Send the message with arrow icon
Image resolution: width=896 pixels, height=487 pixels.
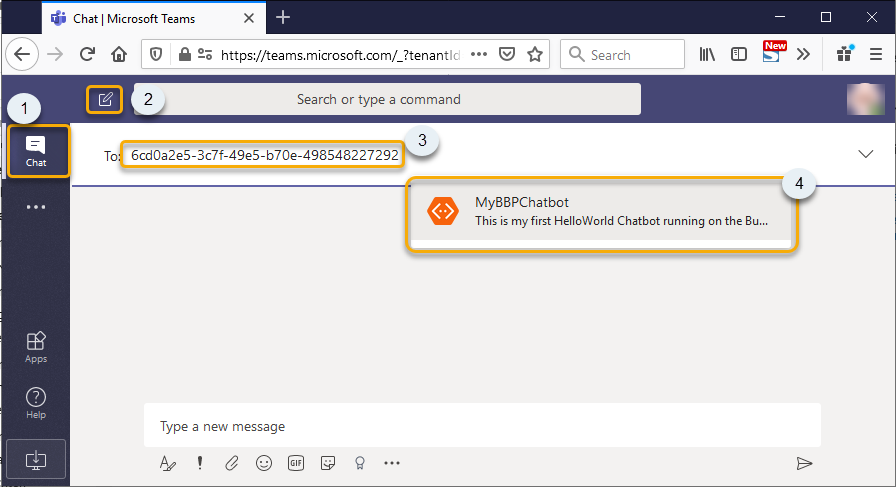pos(804,463)
